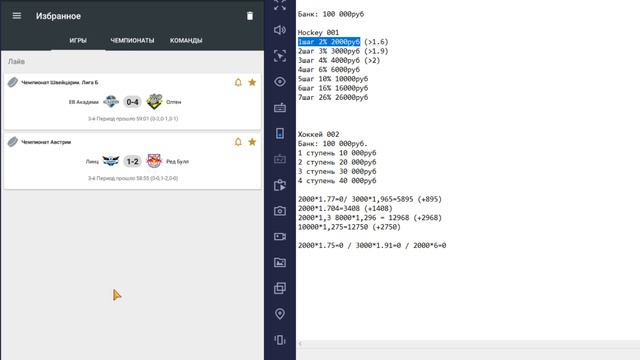Viewport: 640px width, 360px height.
Task: Click the eye icon in the emulator sidebar
Action: (280, 82)
